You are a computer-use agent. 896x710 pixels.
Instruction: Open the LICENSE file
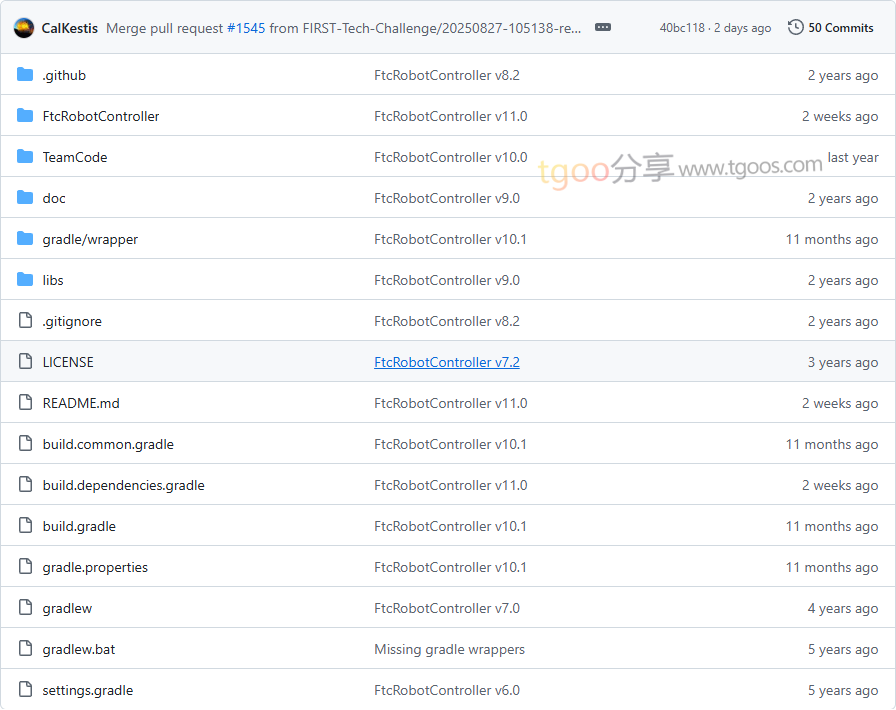(x=68, y=362)
